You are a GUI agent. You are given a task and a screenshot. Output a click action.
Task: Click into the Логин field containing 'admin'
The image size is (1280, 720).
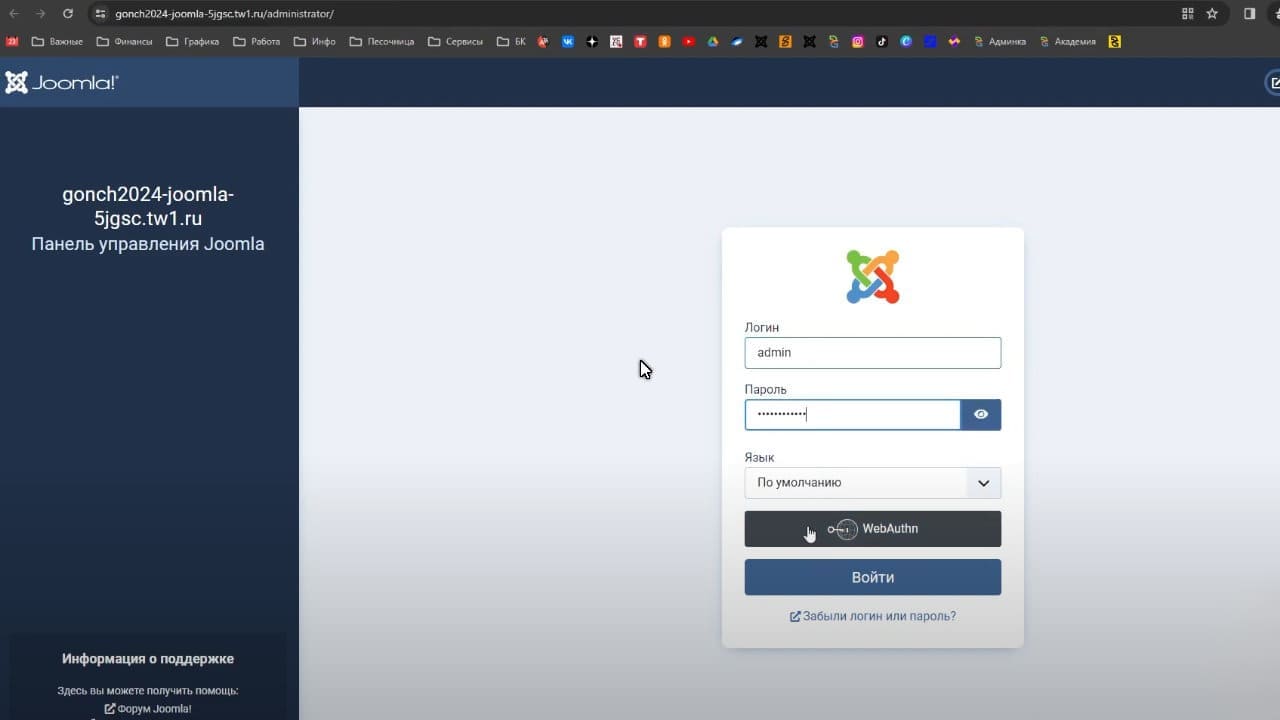pos(872,353)
